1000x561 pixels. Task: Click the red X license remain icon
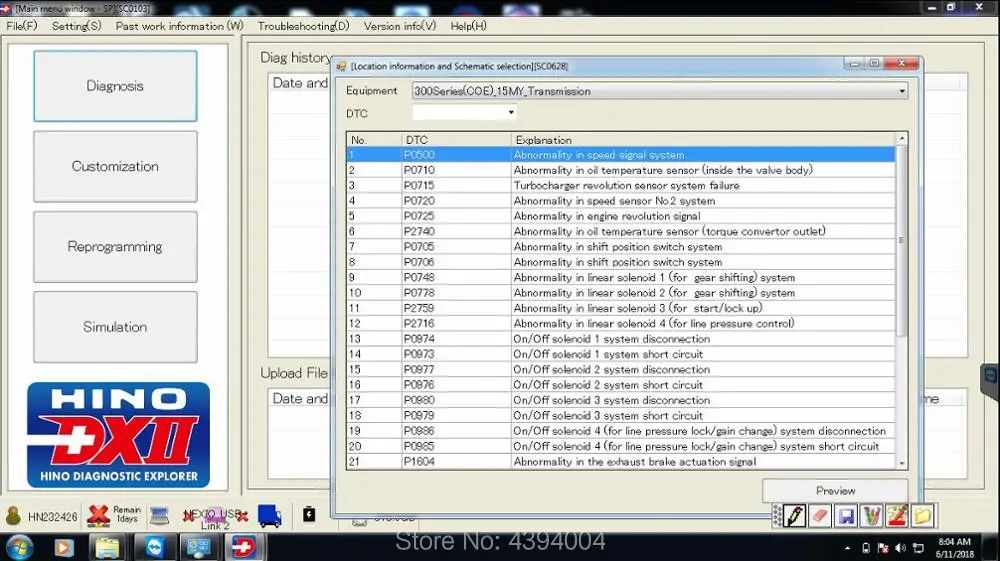click(x=98, y=515)
